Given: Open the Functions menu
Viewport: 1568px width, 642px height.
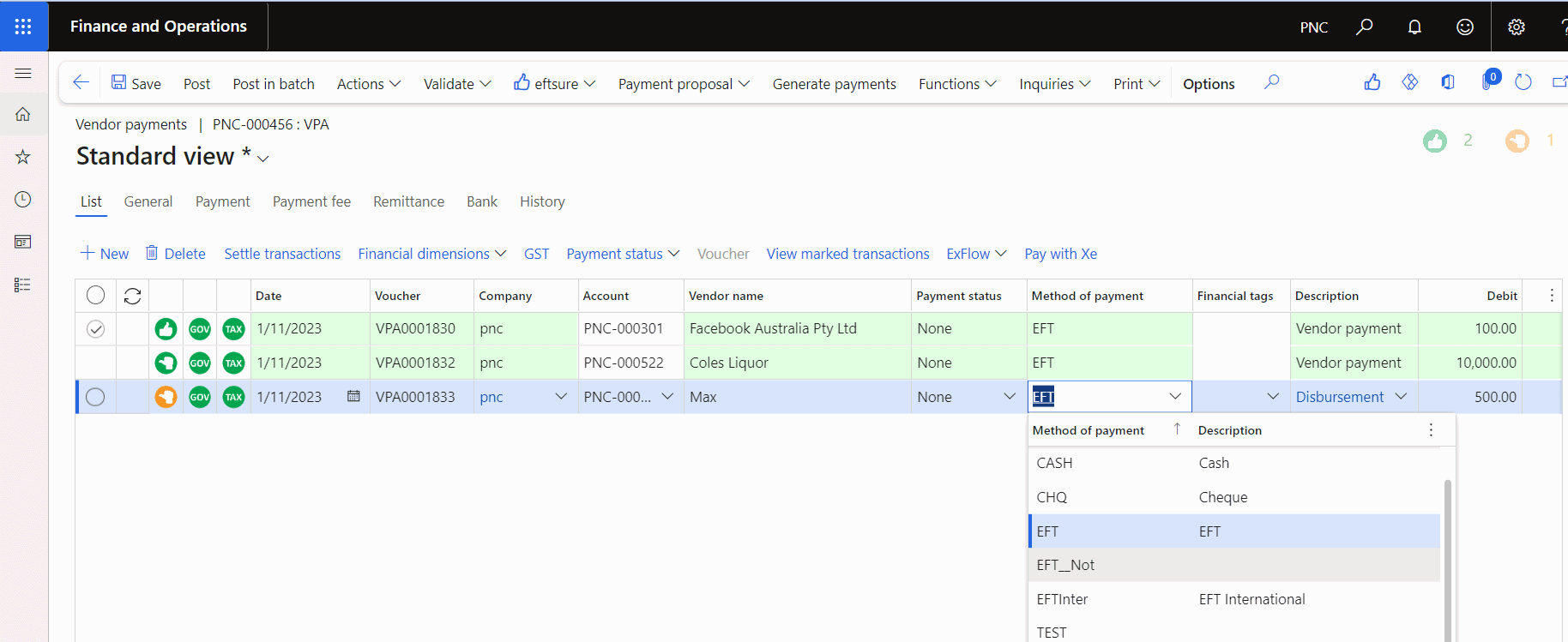Looking at the screenshot, I should tap(957, 84).
